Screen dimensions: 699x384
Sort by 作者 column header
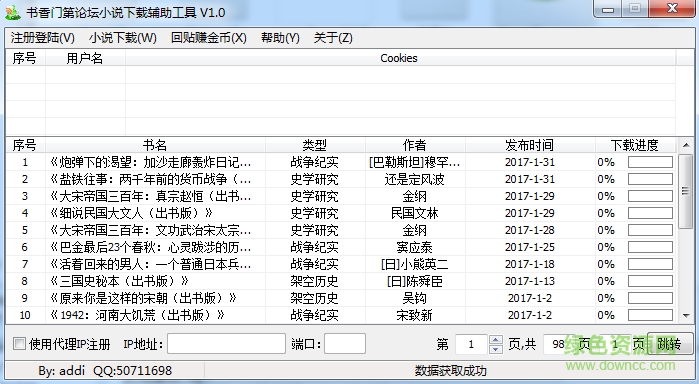pos(415,145)
